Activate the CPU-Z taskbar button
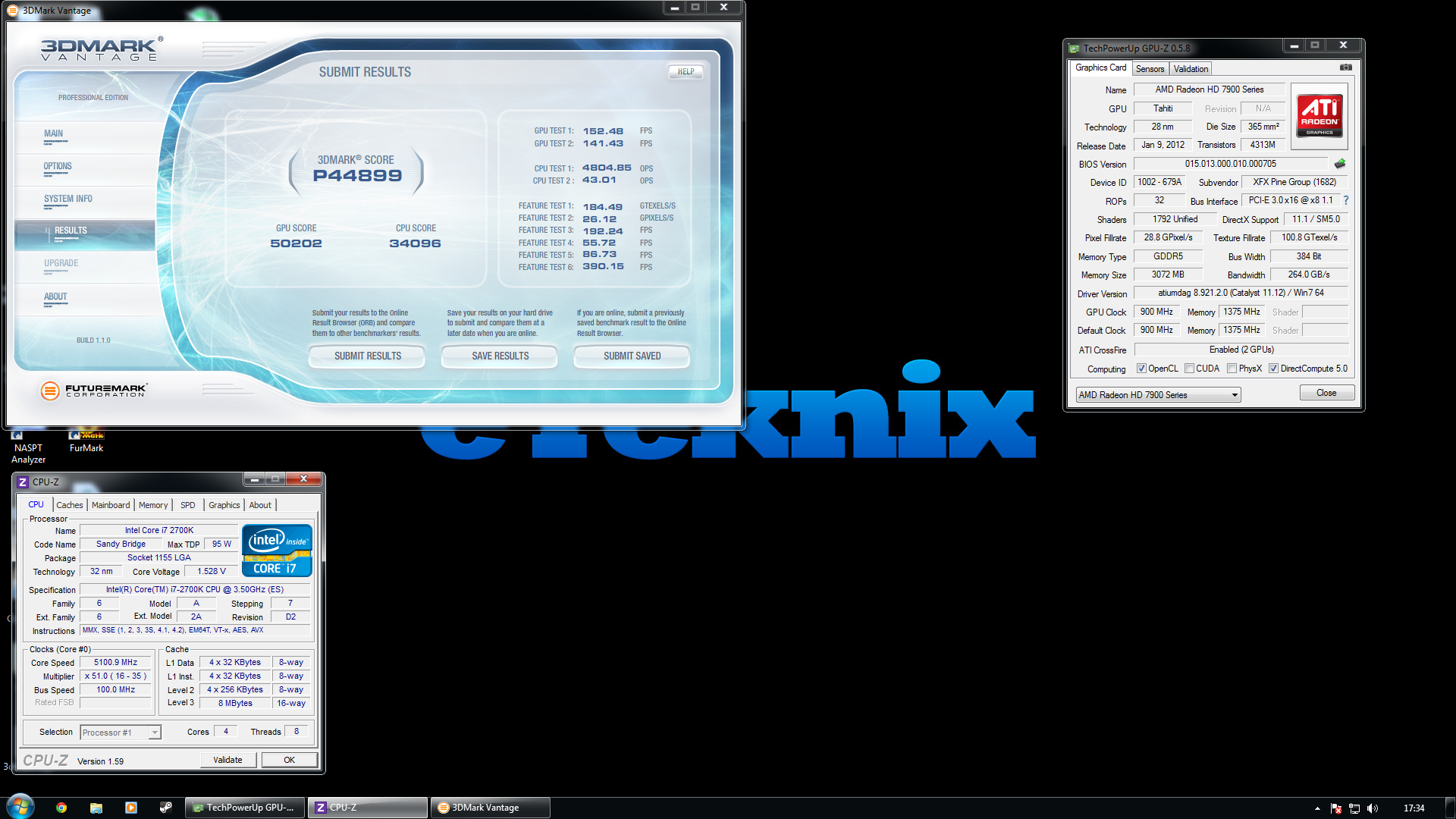The width and height of the screenshot is (1456, 819). pyautogui.click(x=369, y=808)
